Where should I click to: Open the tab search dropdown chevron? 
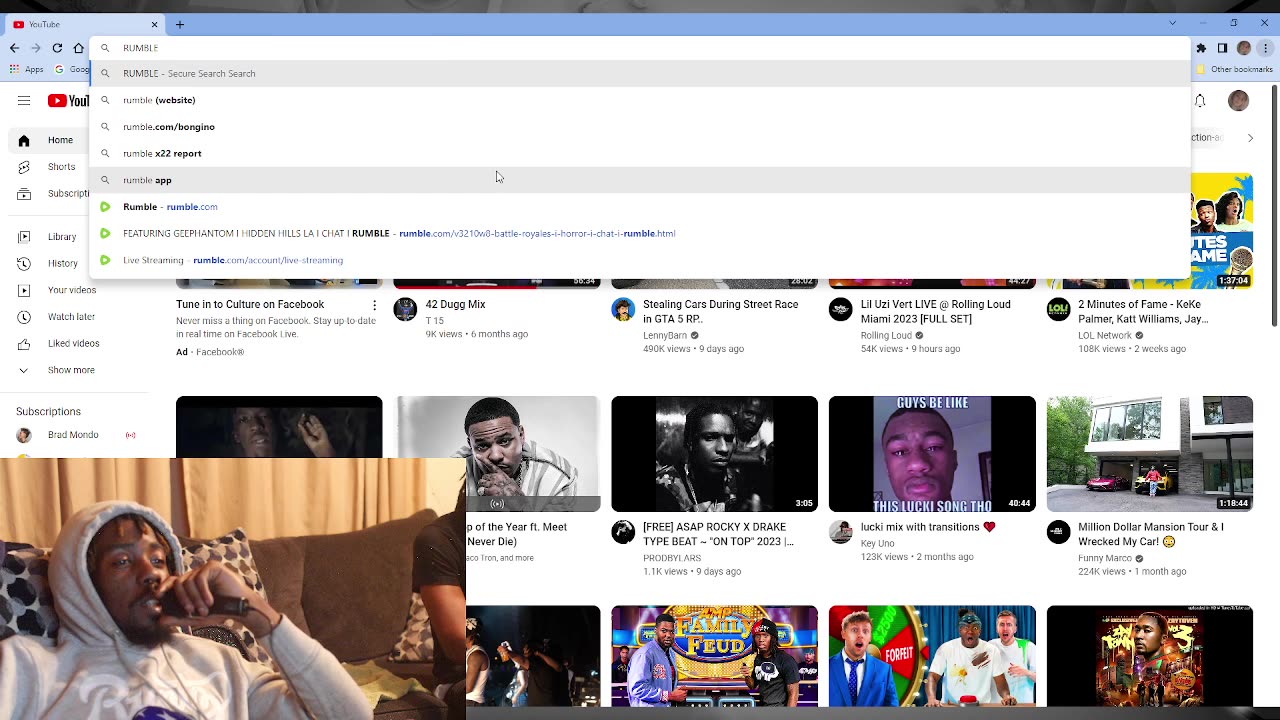click(1173, 23)
